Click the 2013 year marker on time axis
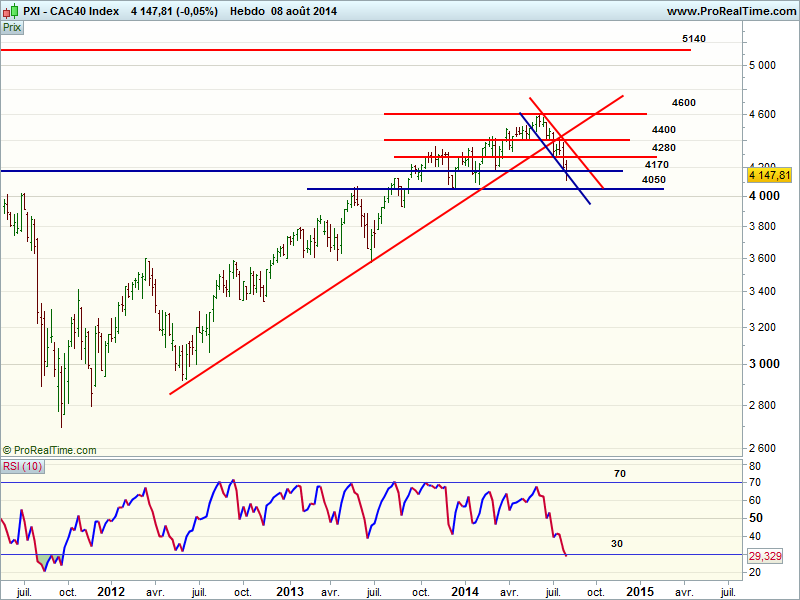This screenshot has width=800, height=600. tap(290, 591)
